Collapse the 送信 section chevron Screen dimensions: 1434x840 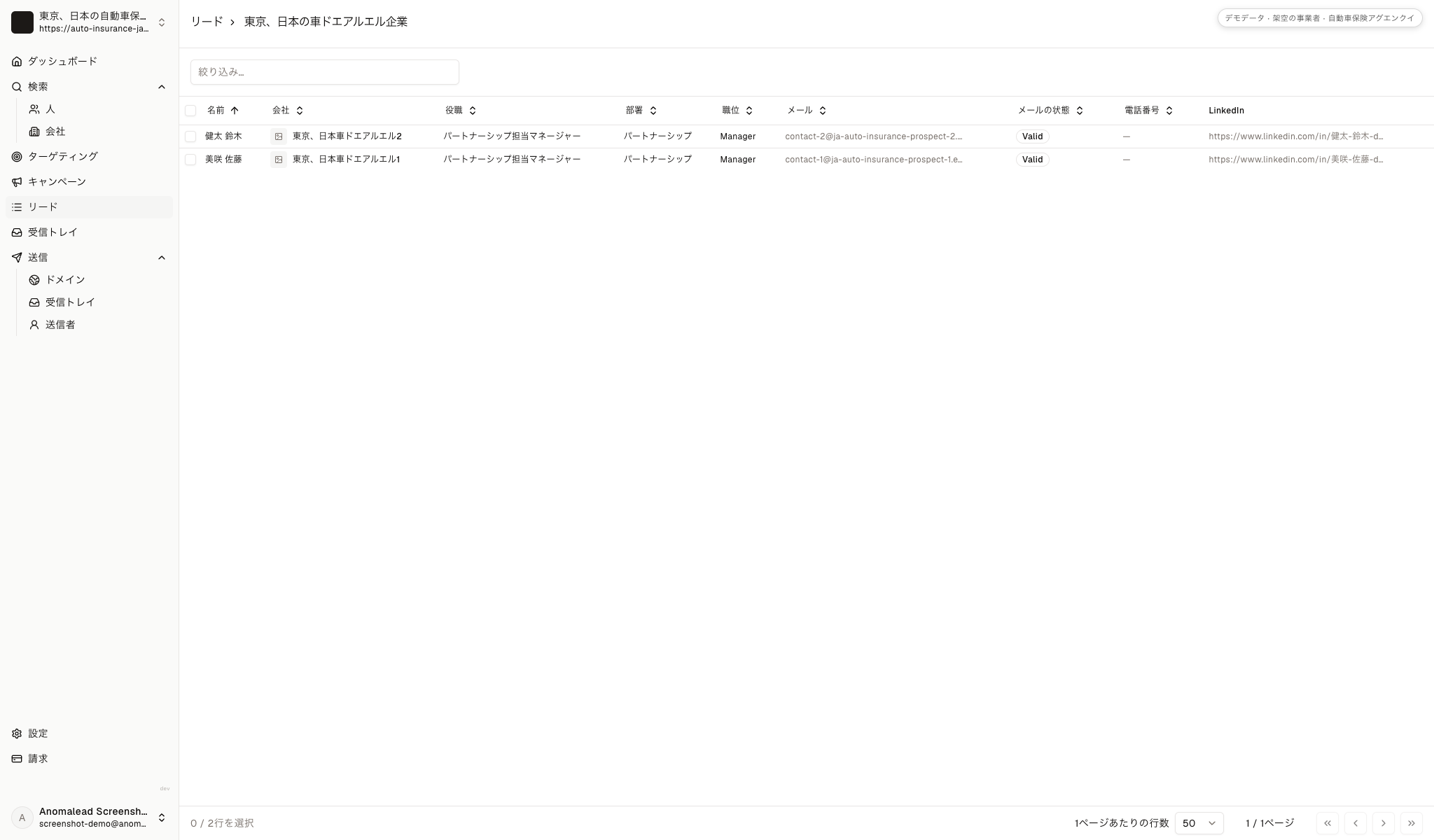[x=162, y=258]
